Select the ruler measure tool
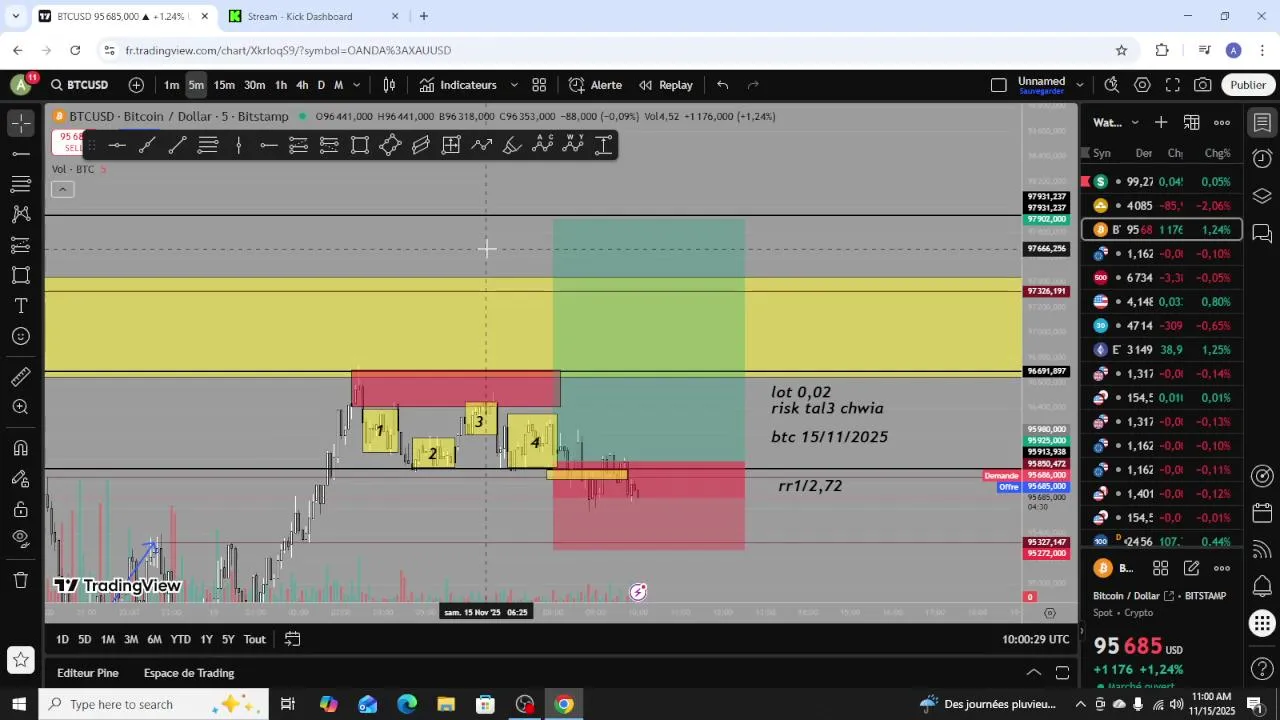The height and width of the screenshot is (720, 1280). click(21, 377)
